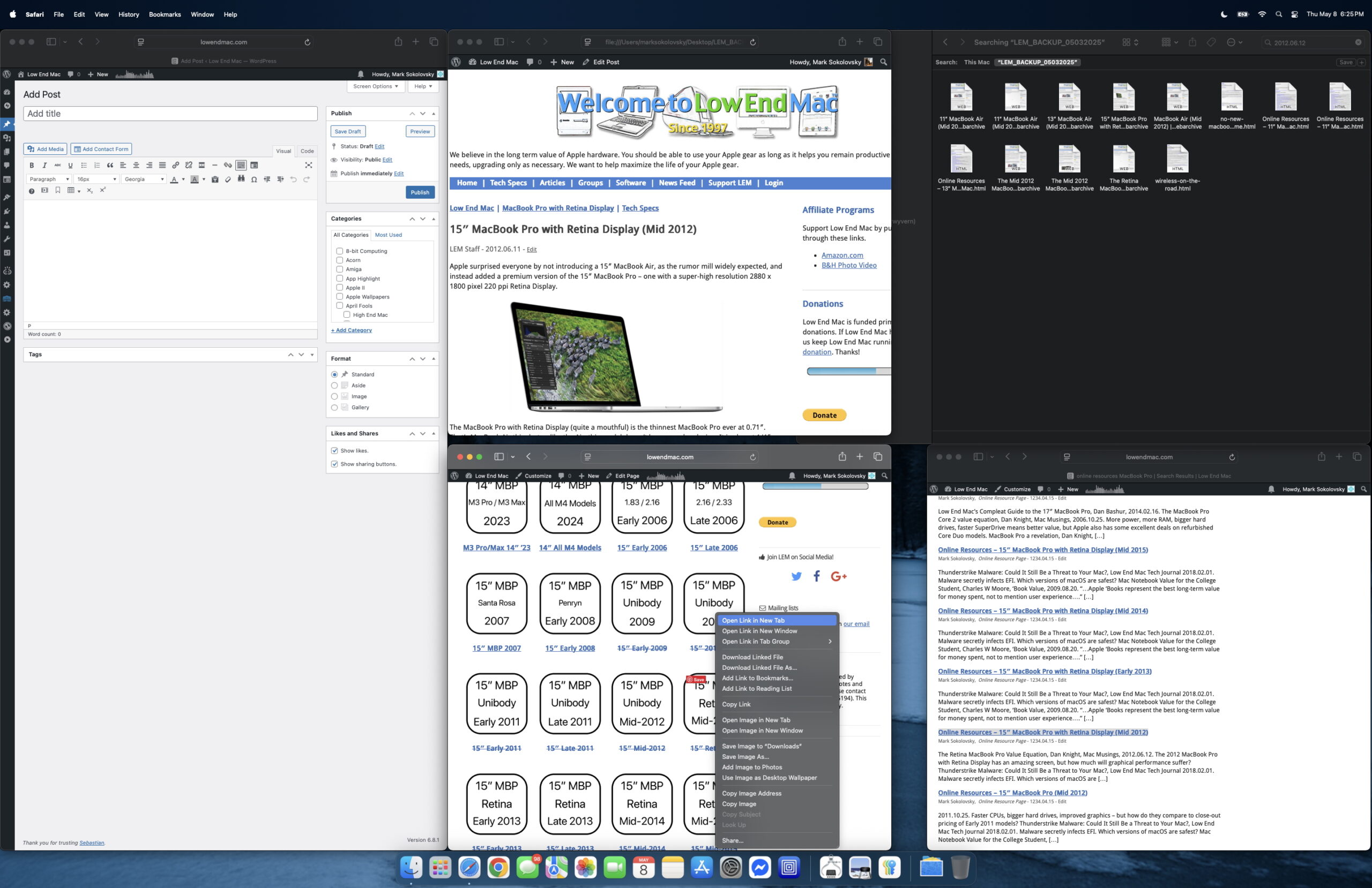Insert a bulleted list in the editor
The width and height of the screenshot is (1372, 888).
(x=84, y=166)
